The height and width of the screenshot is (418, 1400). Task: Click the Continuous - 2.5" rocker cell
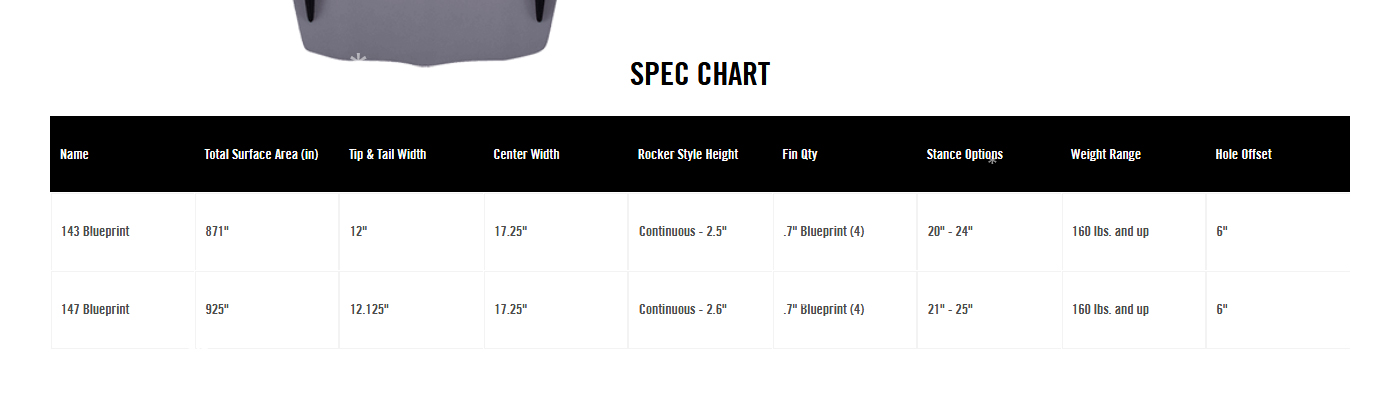point(682,231)
